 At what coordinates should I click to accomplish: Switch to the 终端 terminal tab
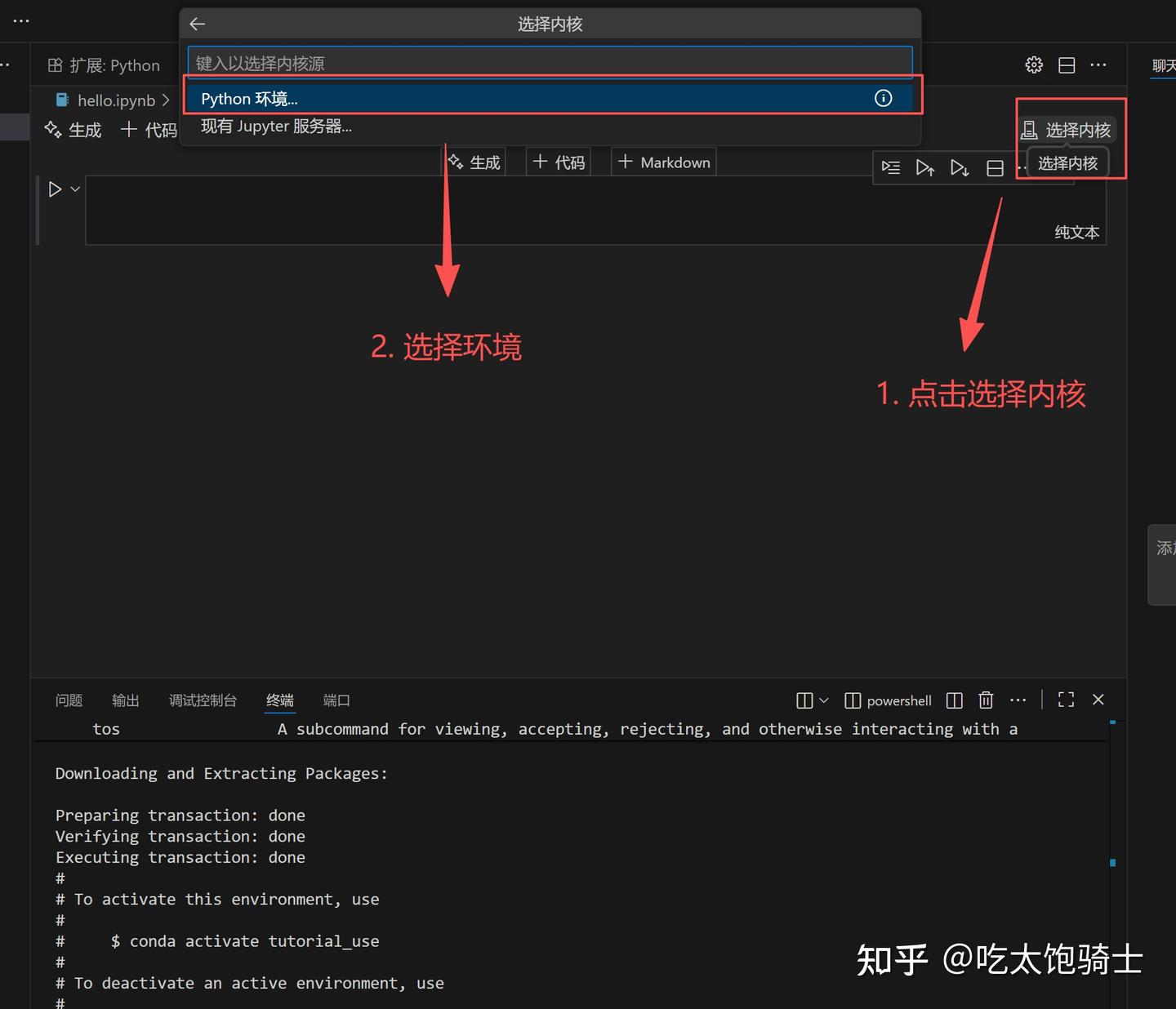coord(279,700)
